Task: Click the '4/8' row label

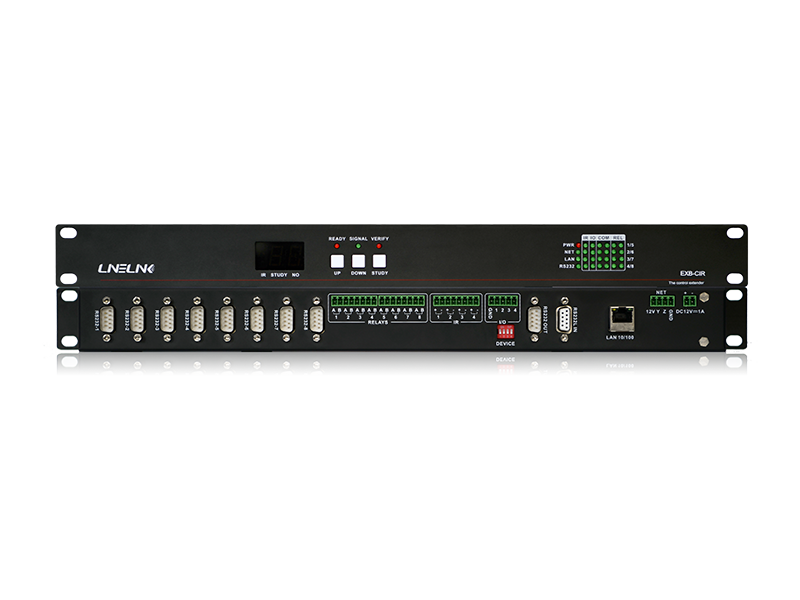Action: tap(630, 266)
